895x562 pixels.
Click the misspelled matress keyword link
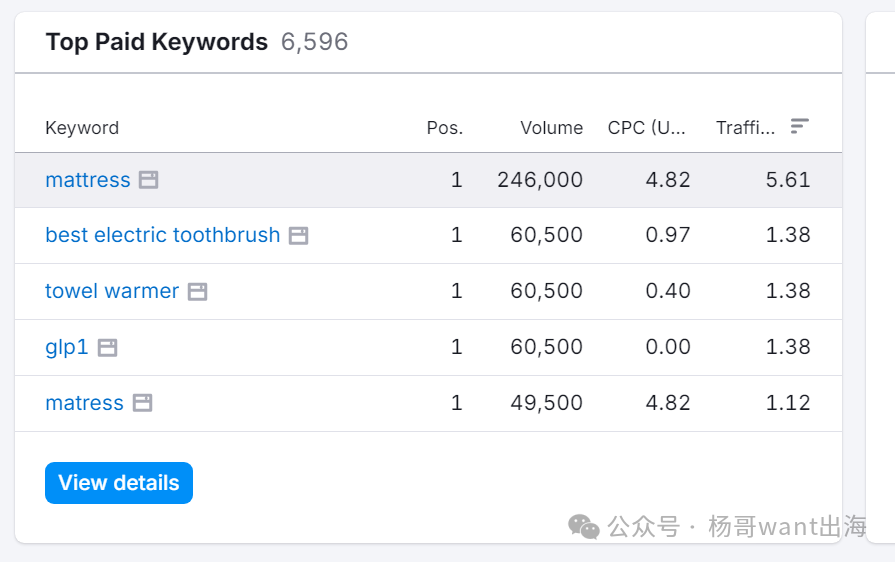[84, 403]
